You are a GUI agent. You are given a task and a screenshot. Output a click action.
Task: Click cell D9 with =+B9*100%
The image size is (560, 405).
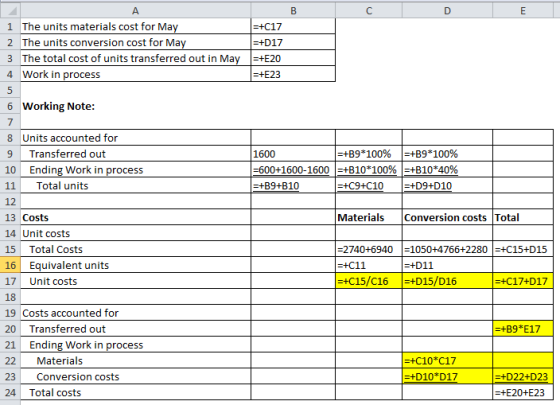(447, 154)
